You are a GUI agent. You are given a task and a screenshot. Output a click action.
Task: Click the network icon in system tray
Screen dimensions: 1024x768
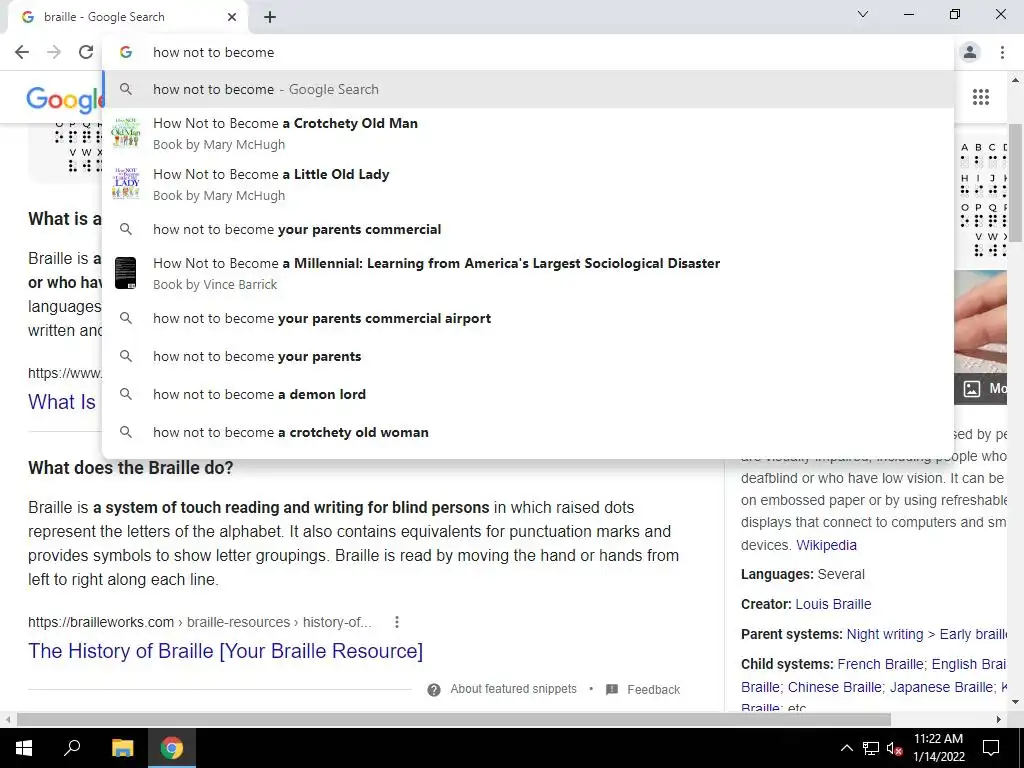pos(871,748)
